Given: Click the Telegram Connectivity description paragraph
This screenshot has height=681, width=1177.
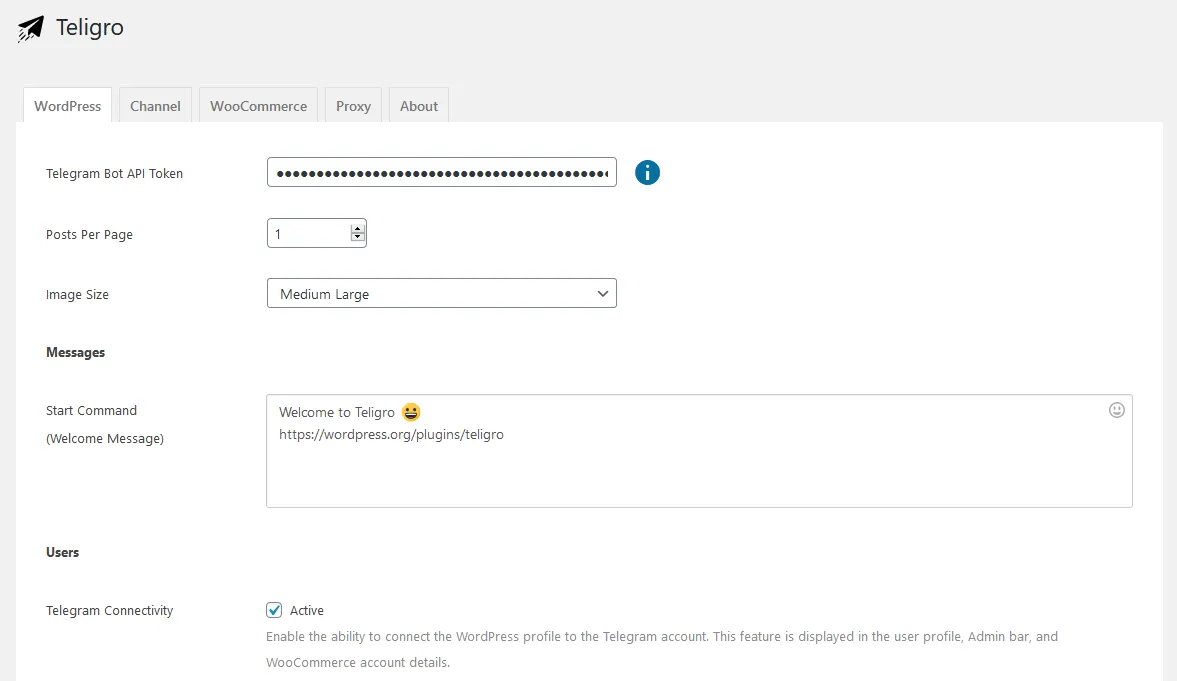Looking at the screenshot, I should pyautogui.click(x=662, y=649).
